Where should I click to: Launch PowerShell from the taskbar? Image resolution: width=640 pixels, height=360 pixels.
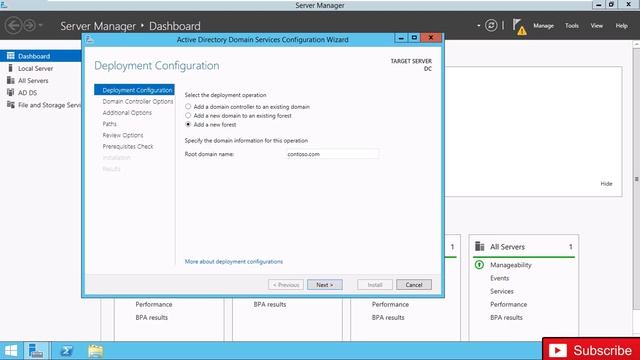67,351
